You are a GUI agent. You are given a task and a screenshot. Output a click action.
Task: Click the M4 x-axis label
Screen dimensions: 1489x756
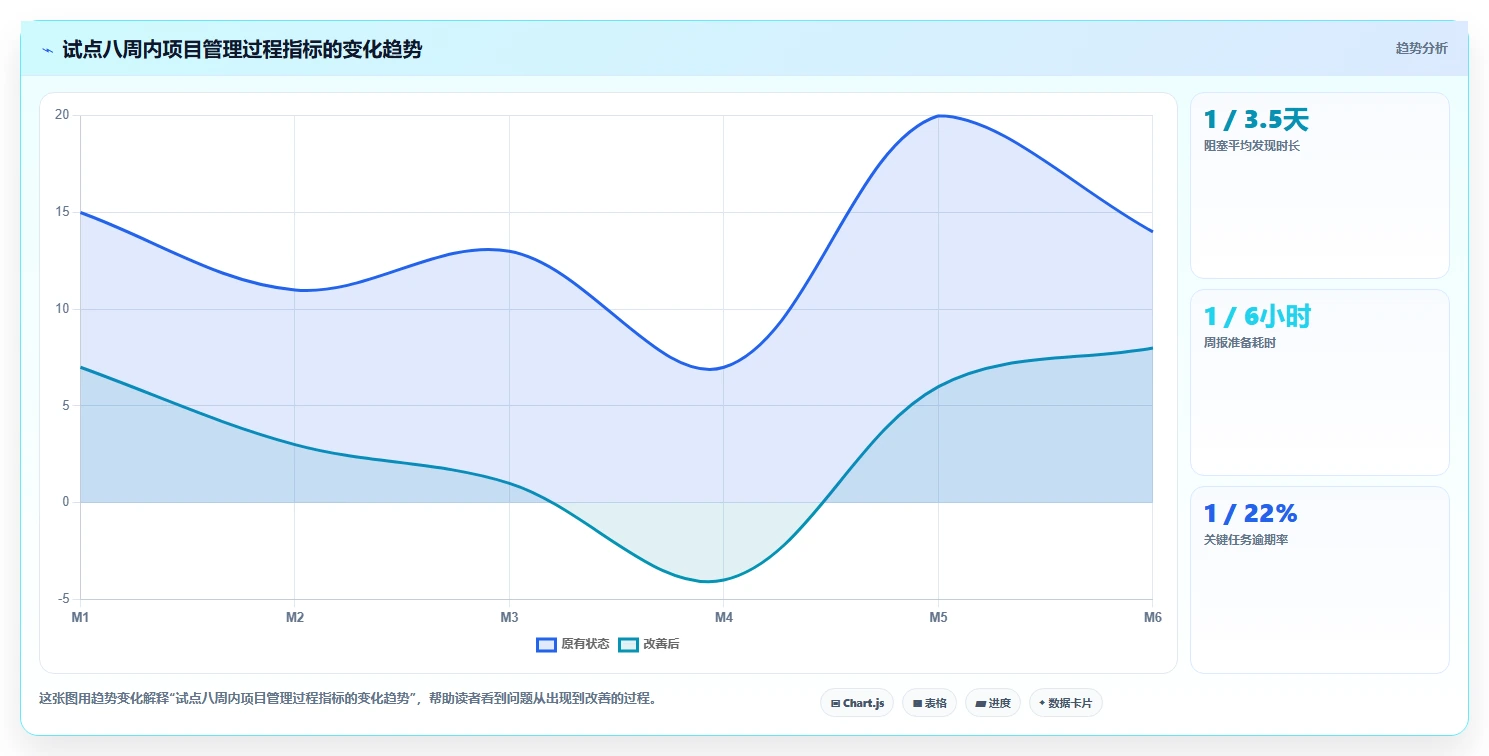tap(724, 618)
